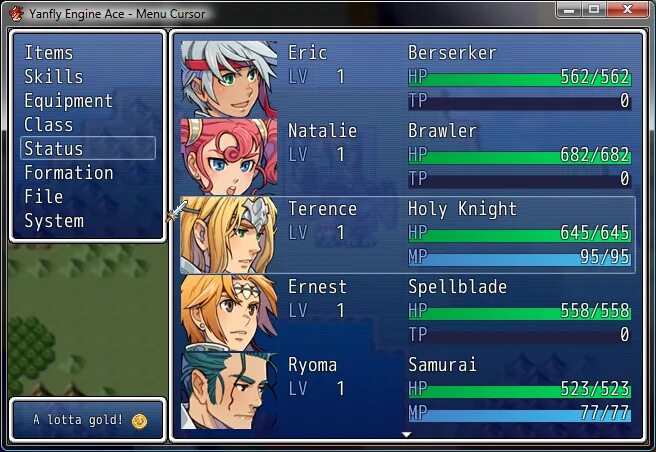This screenshot has height=452, width=656.
Task: Select Eric's face portrait
Action: point(229,79)
